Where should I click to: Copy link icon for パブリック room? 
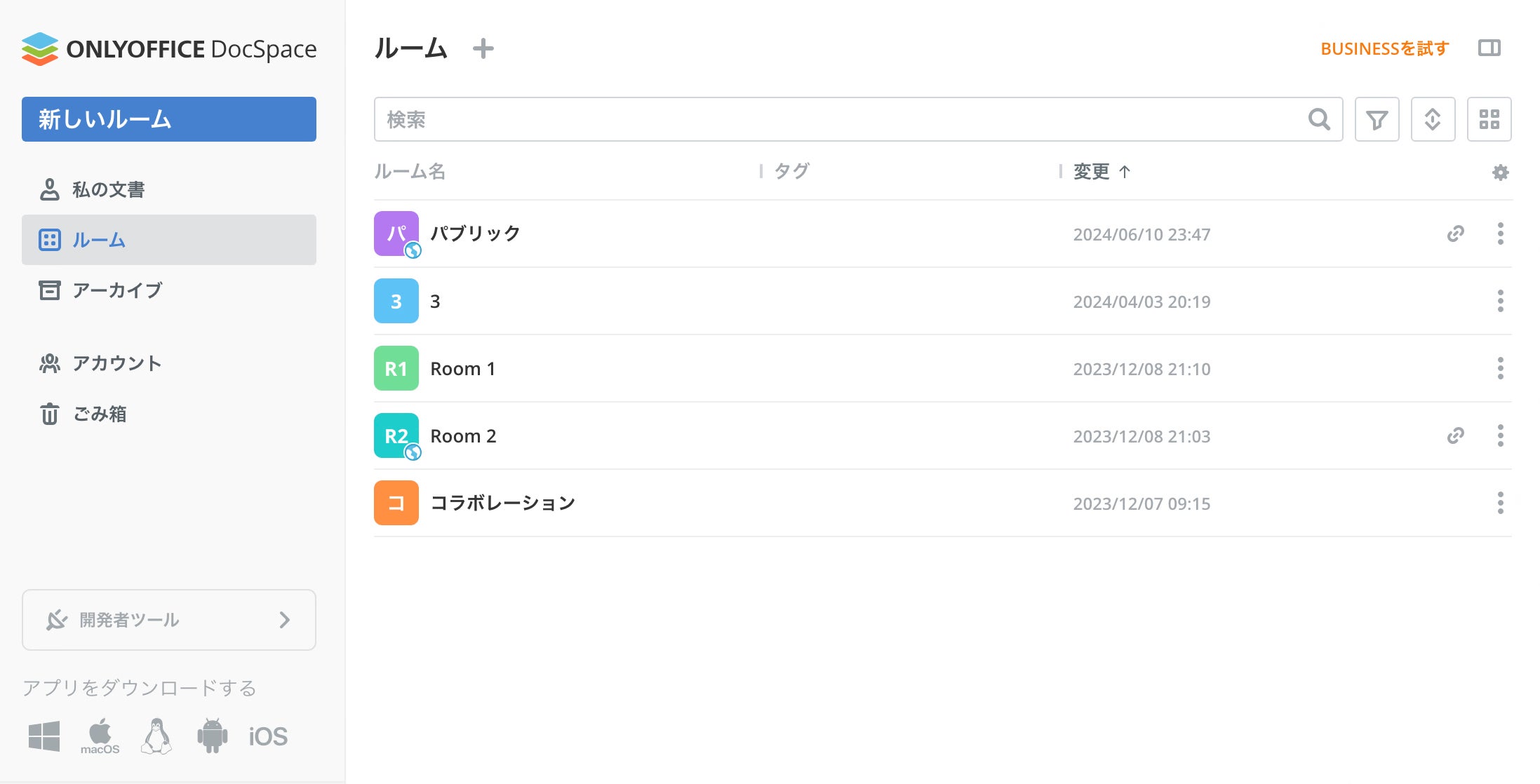[1456, 234]
